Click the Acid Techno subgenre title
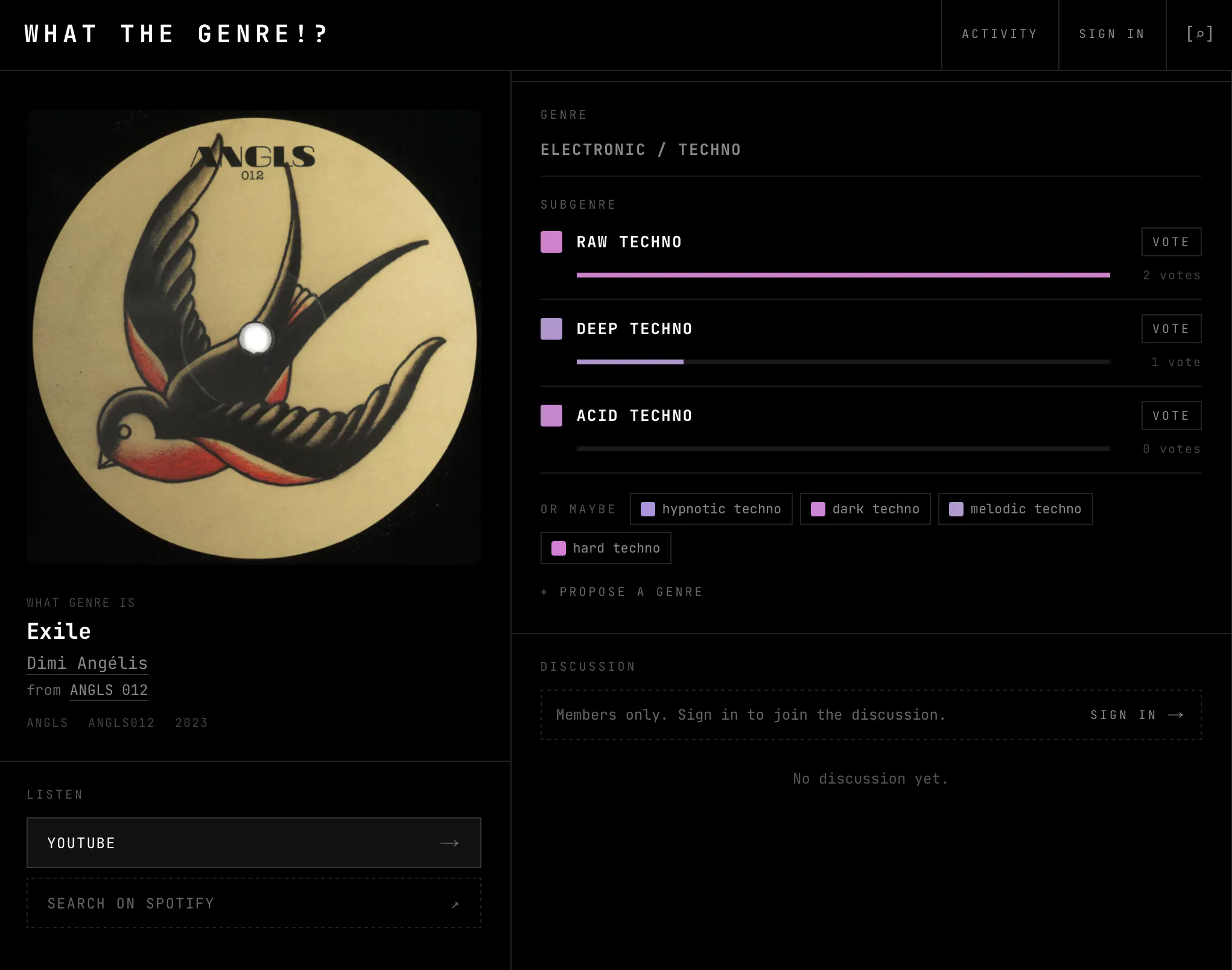This screenshot has height=970, width=1232. [635, 416]
